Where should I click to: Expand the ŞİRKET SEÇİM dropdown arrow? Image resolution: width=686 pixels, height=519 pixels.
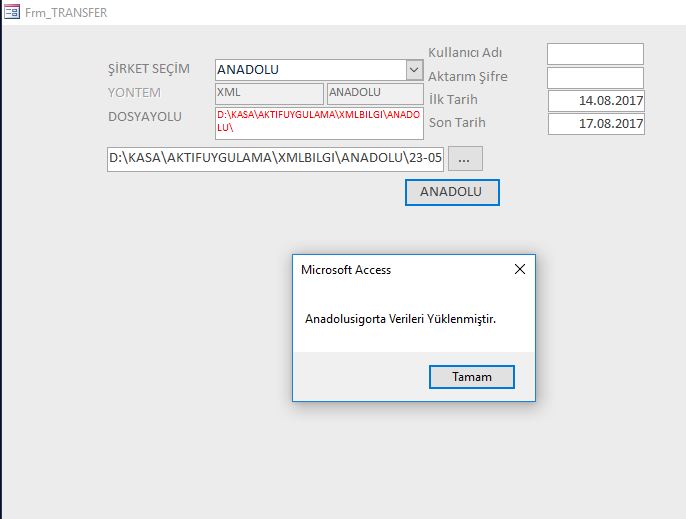pyautogui.click(x=414, y=70)
